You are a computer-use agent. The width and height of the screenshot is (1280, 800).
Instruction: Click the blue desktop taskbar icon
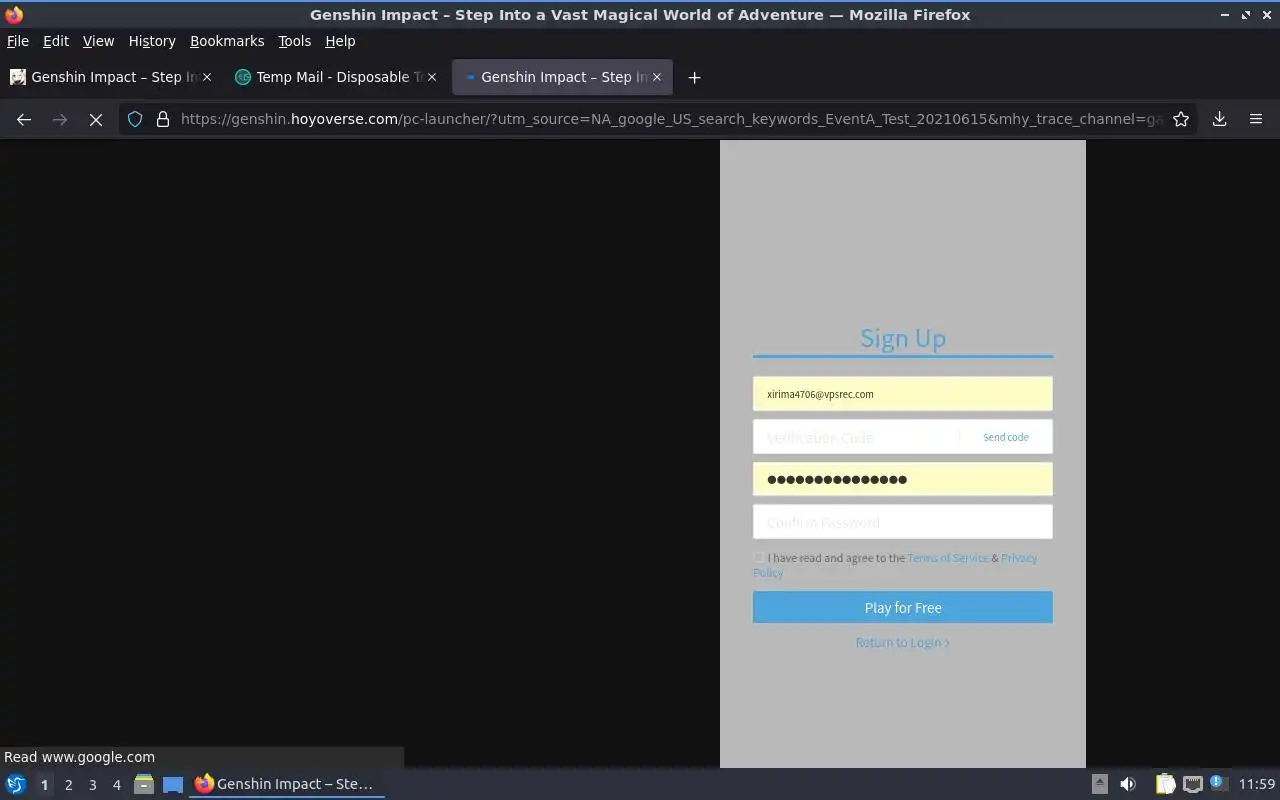click(173, 784)
